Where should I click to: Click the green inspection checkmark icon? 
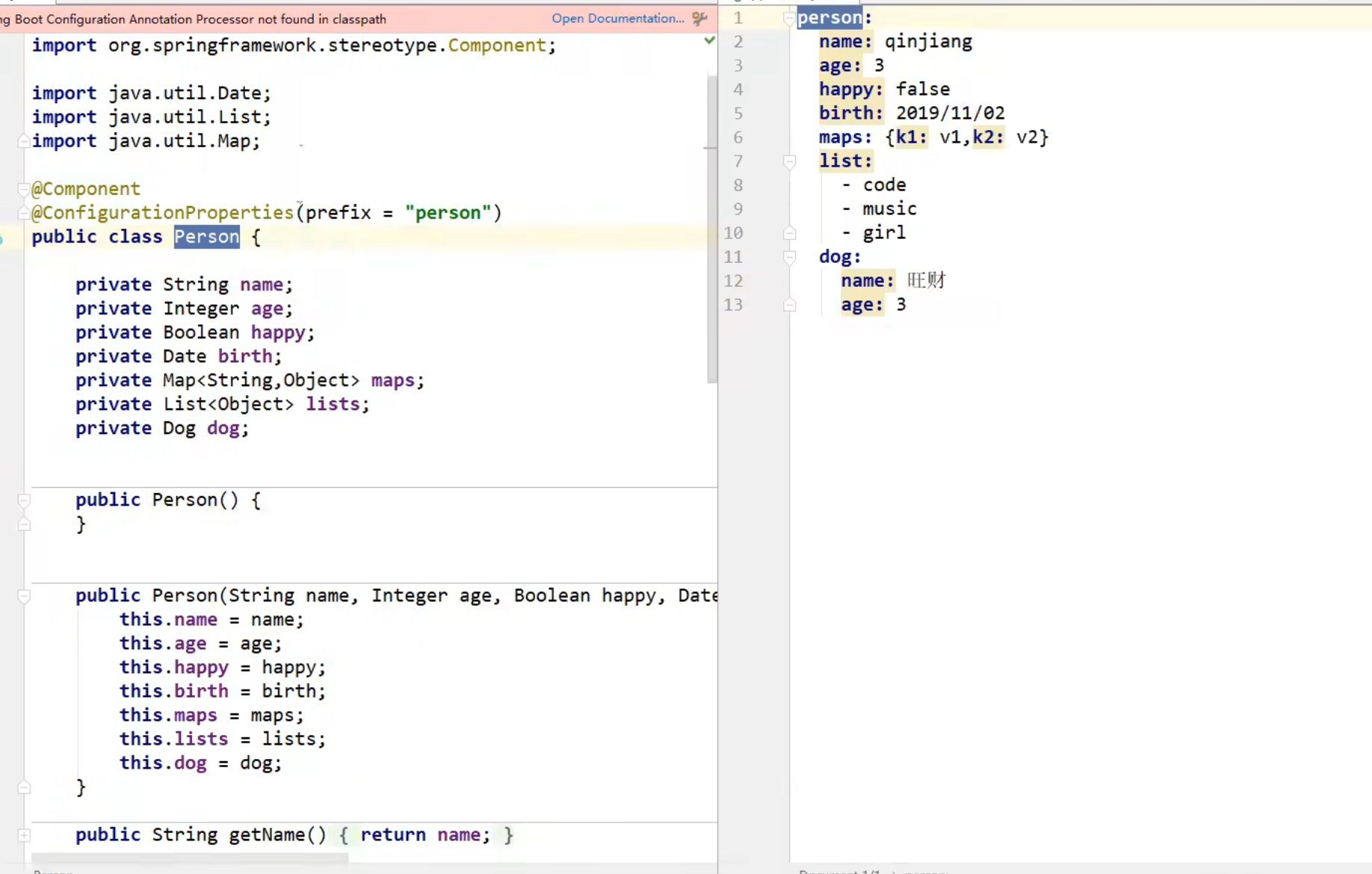tap(709, 40)
